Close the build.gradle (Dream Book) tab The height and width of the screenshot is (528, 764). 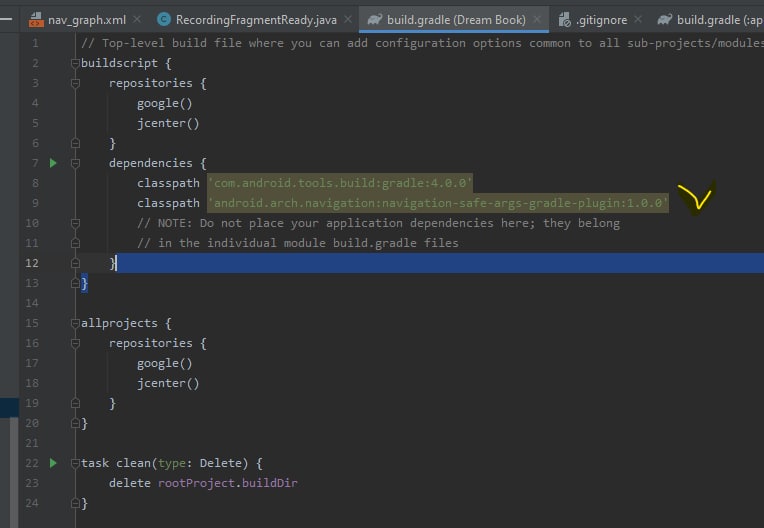tap(537, 19)
